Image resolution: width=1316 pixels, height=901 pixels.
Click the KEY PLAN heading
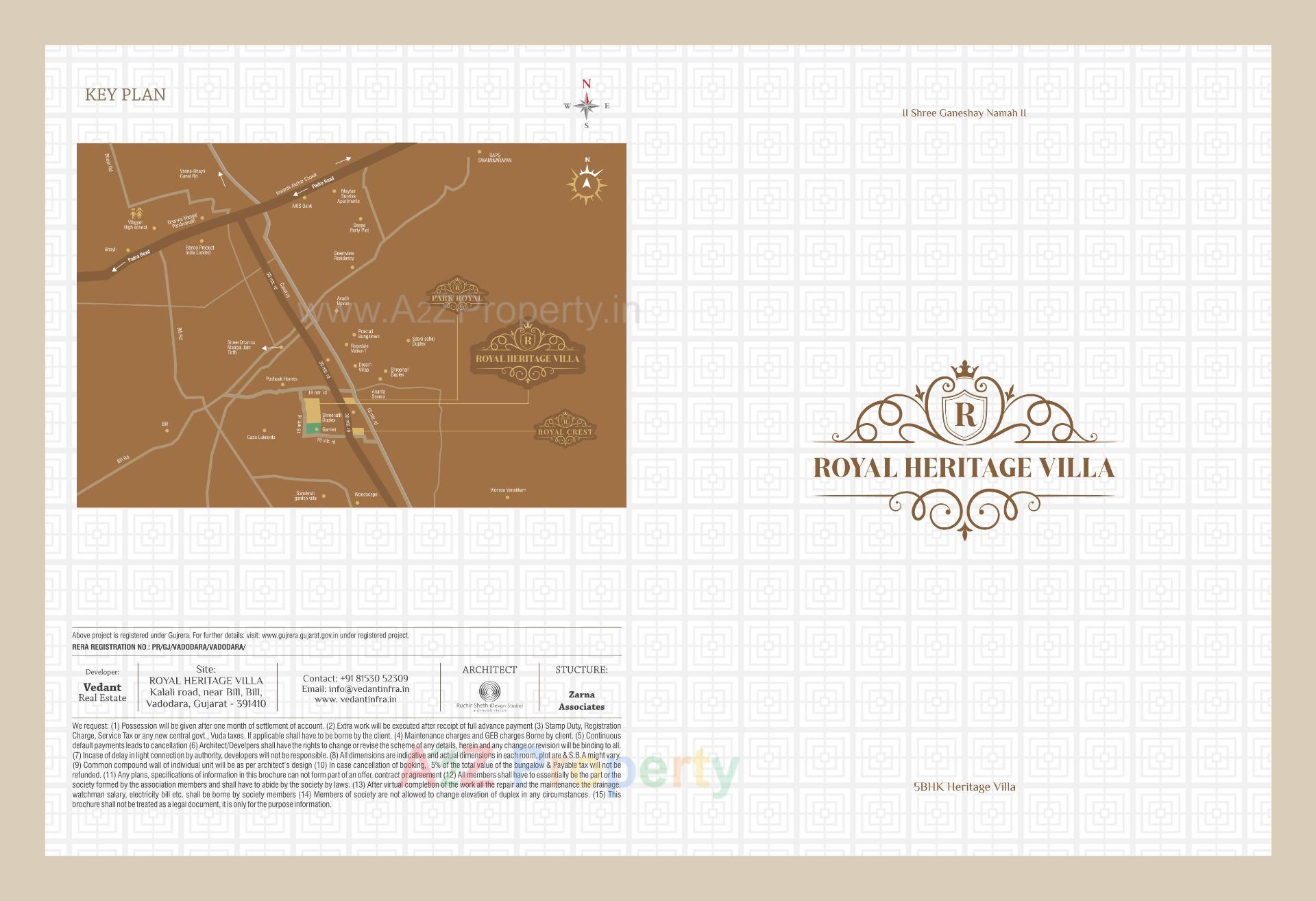pos(125,94)
